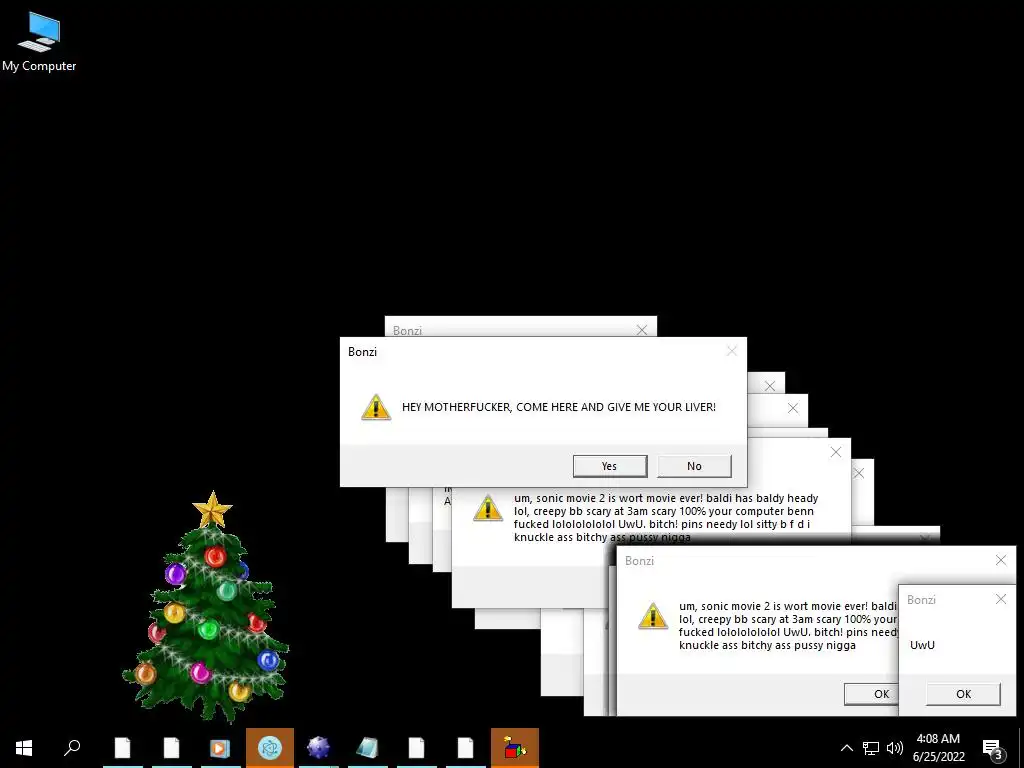Viewport: 1024px width, 768px height.
Task: Open the glass prism taskbar icon
Action: [368, 748]
